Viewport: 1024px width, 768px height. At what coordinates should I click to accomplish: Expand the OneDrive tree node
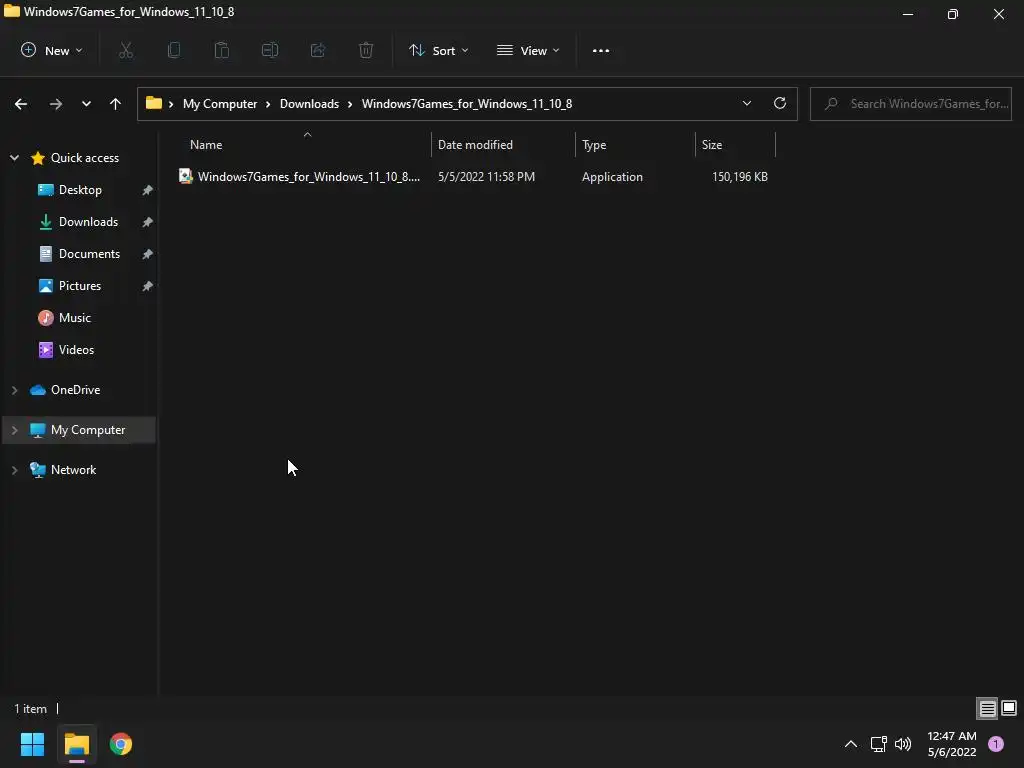click(14, 390)
